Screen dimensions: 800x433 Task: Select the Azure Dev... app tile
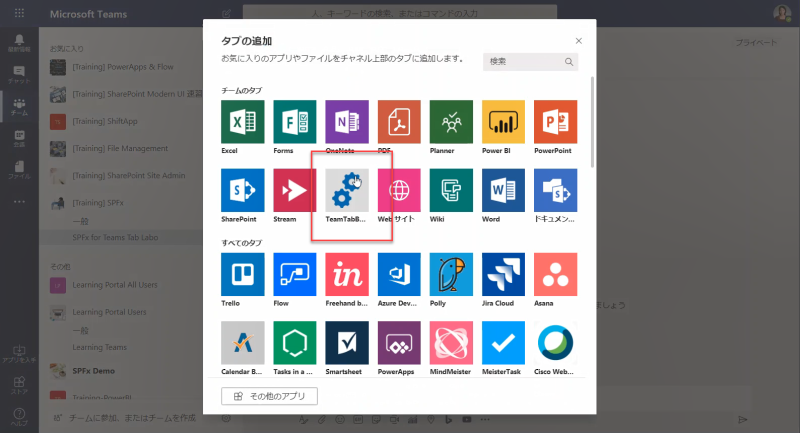[399, 274]
